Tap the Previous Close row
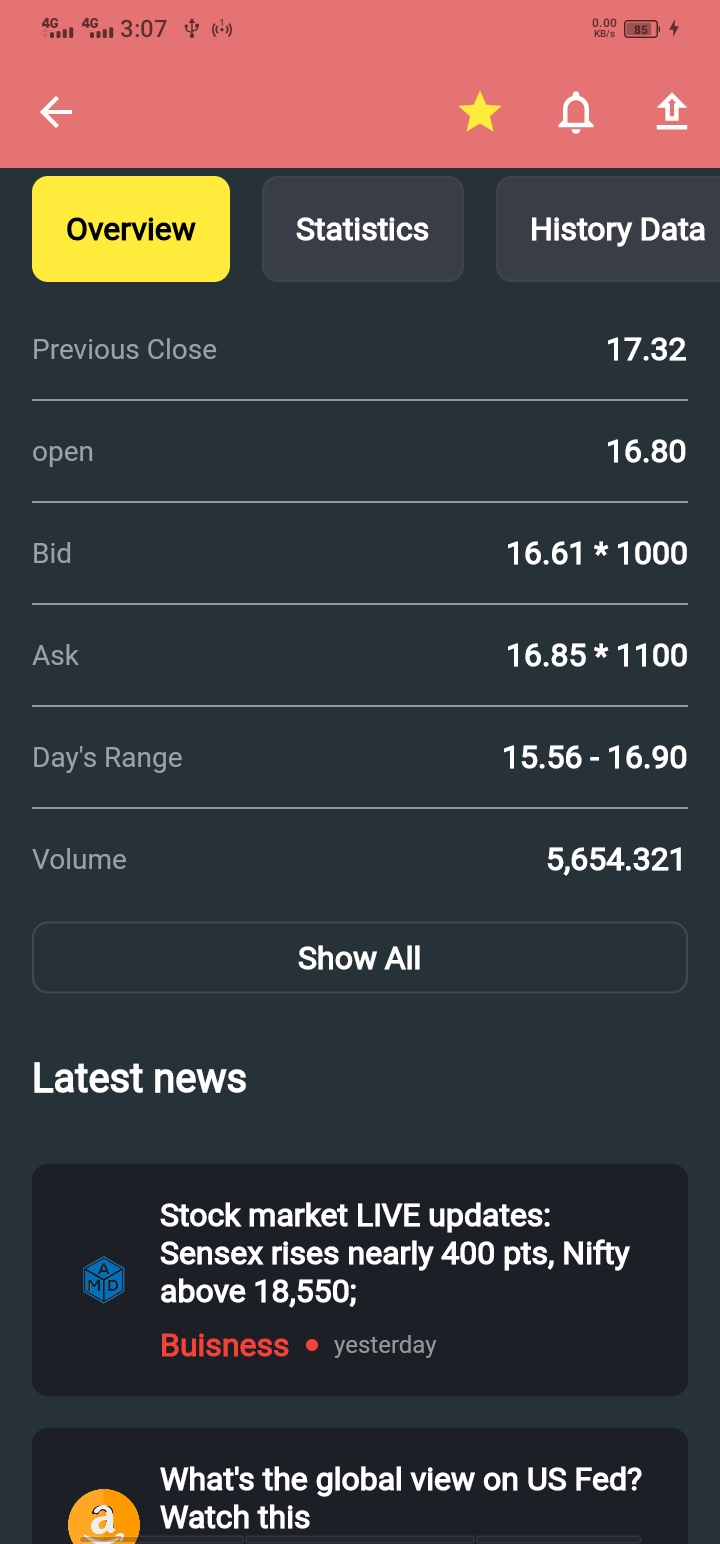 coord(360,350)
